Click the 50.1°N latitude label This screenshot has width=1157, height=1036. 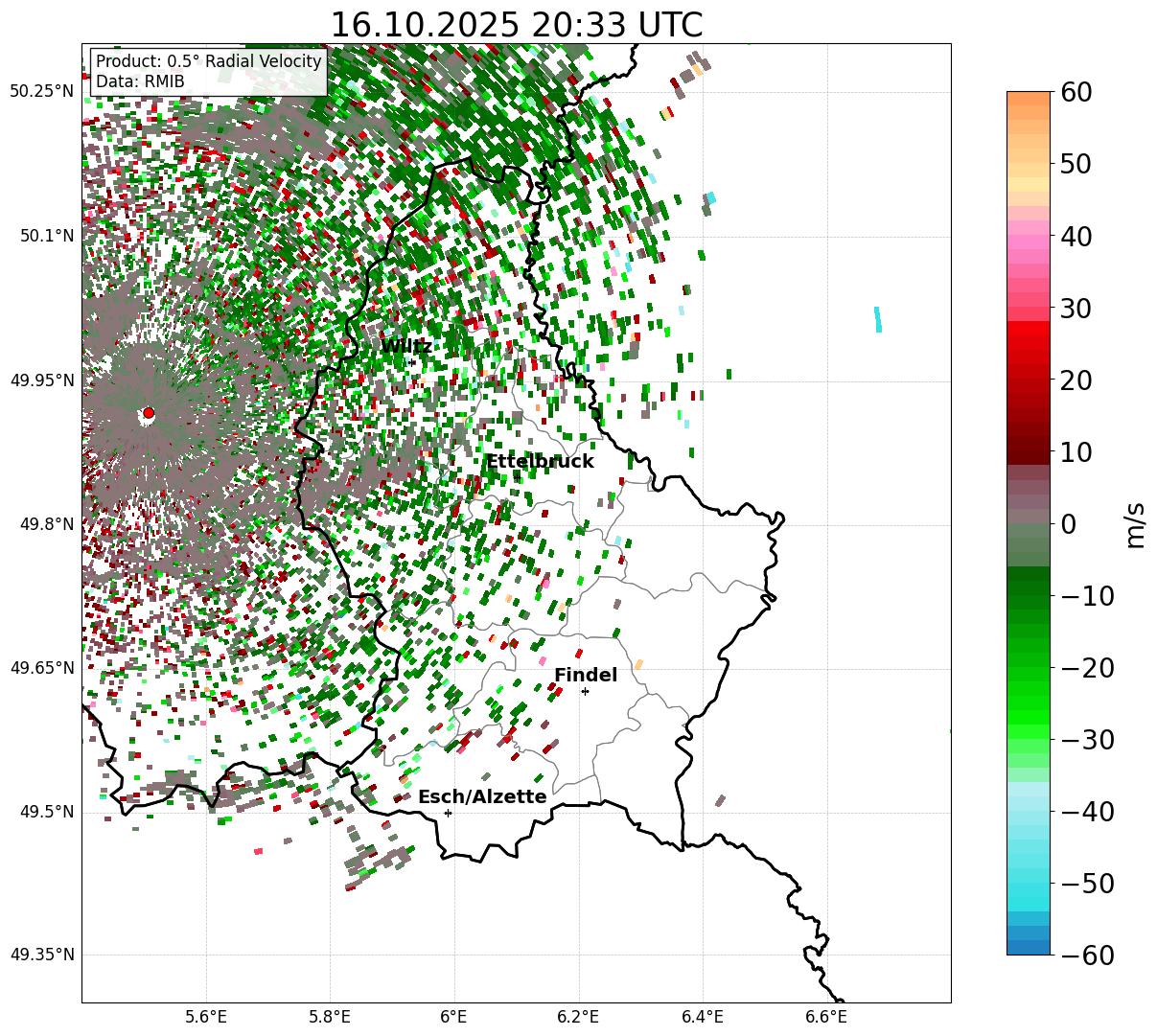47,236
